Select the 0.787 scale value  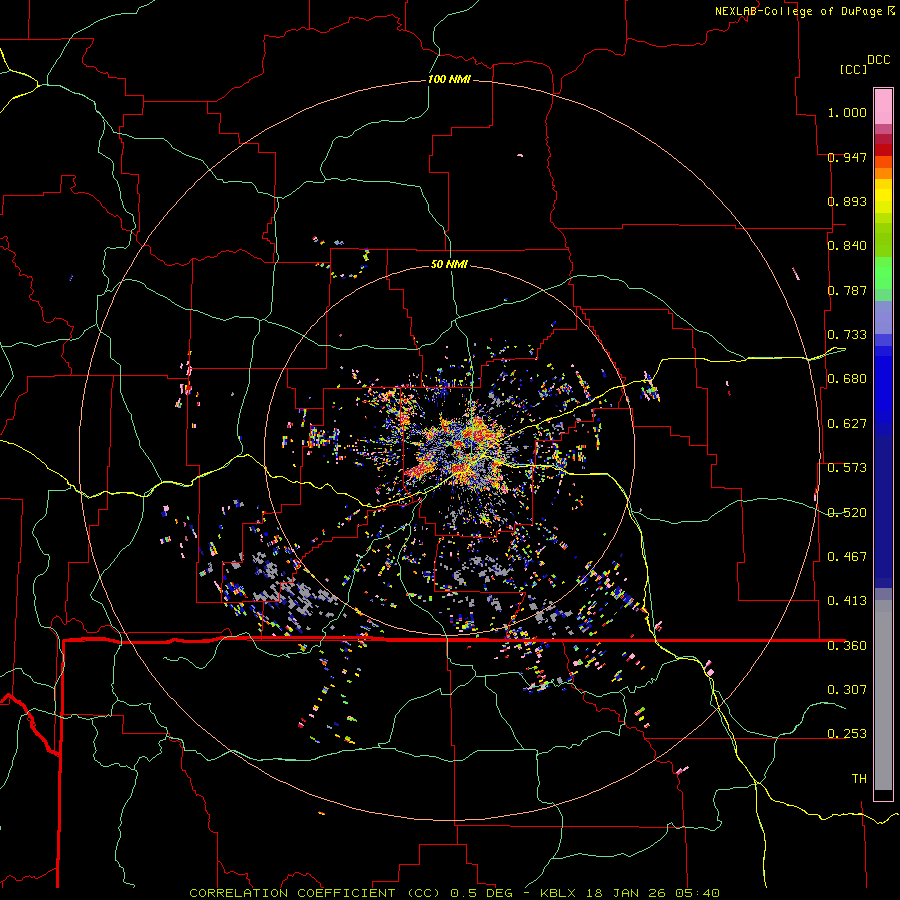(847, 290)
